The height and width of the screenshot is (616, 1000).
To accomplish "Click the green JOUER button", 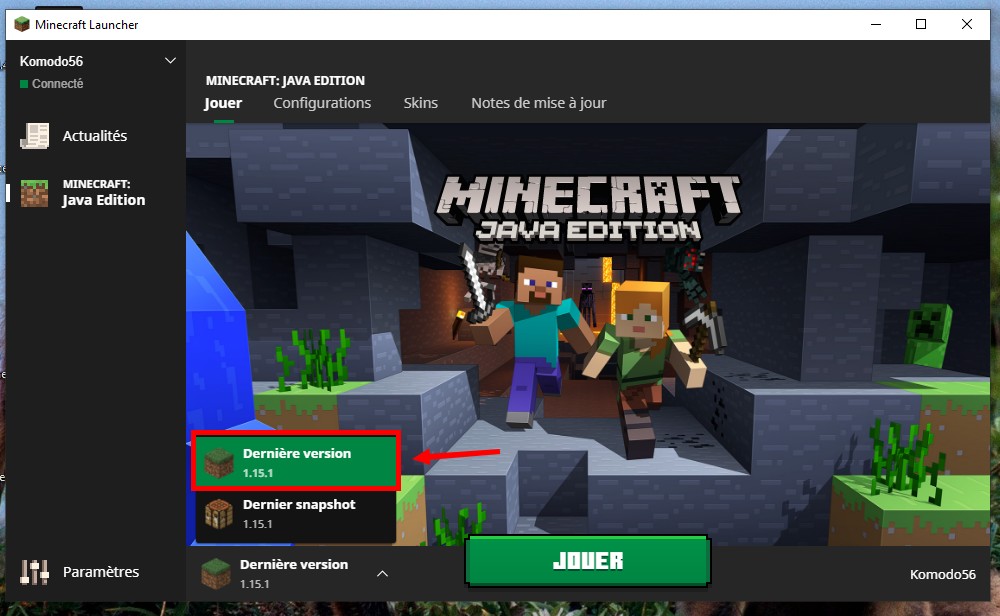I will [587, 561].
